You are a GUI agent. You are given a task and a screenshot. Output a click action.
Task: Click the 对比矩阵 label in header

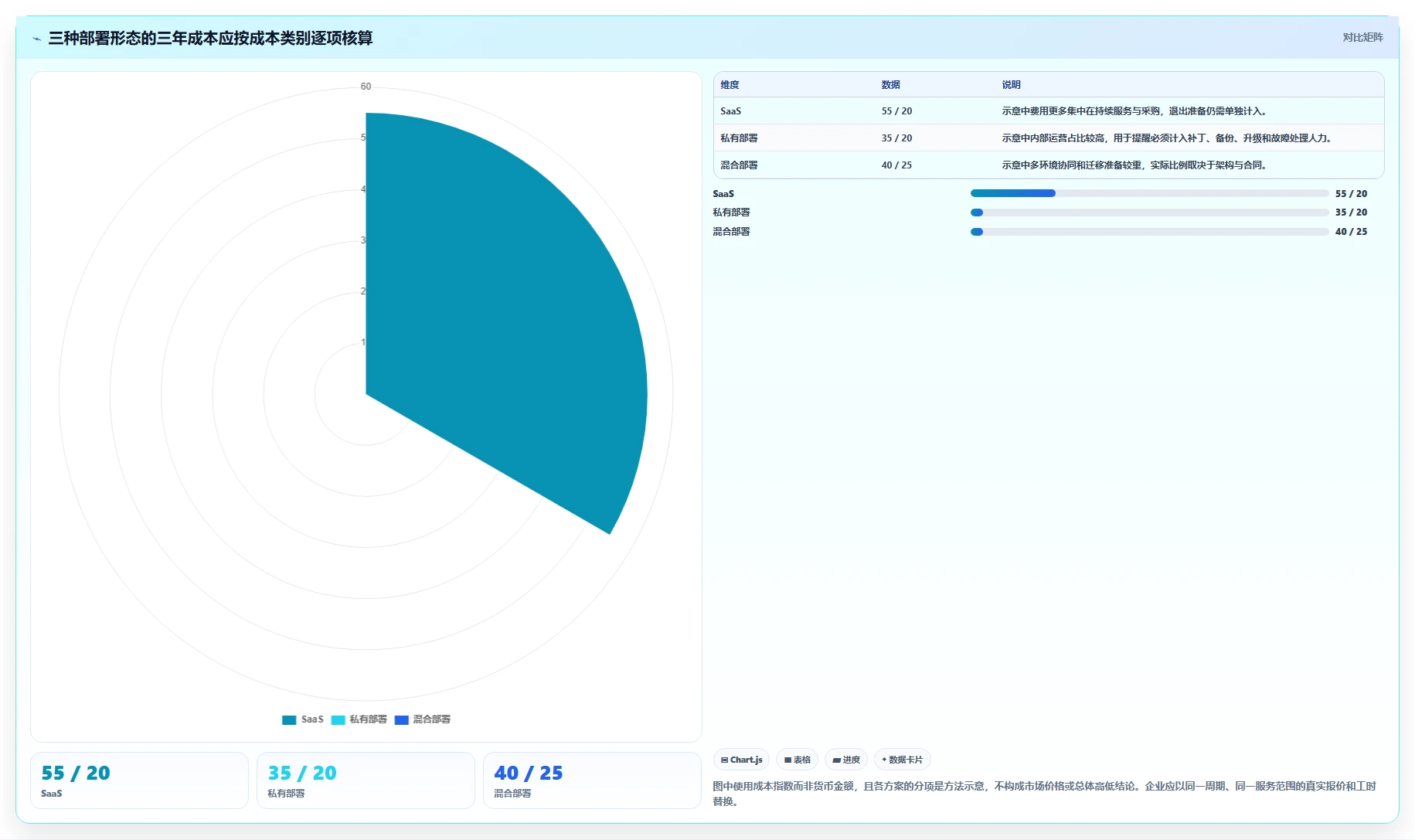(x=1362, y=37)
